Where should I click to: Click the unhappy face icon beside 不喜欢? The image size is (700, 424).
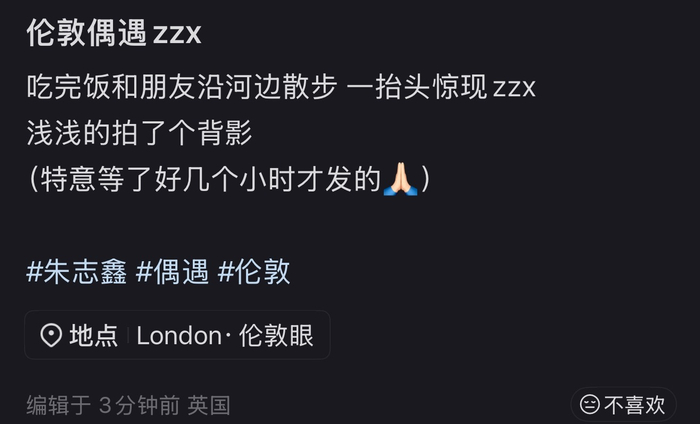click(589, 404)
